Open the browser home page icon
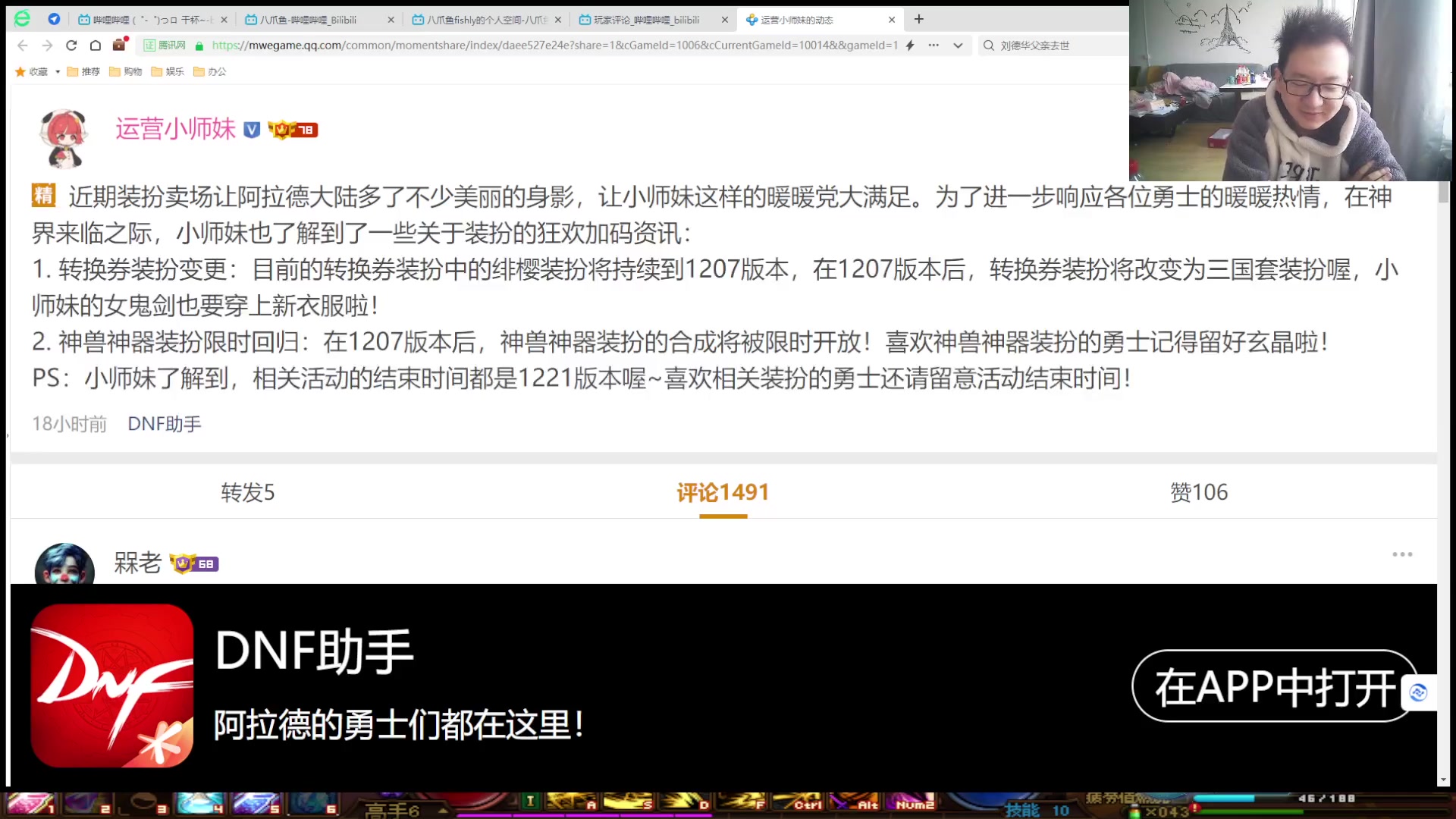Viewport: 1456px width, 819px height. click(x=96, y=45)
